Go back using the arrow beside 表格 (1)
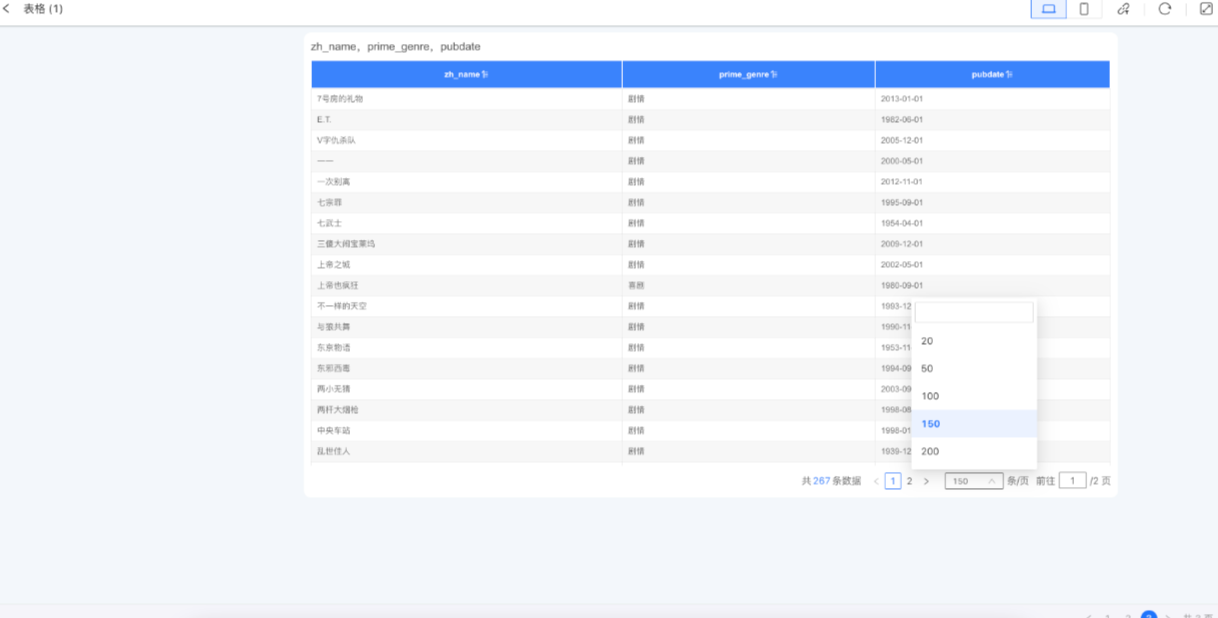 [6, 9]
